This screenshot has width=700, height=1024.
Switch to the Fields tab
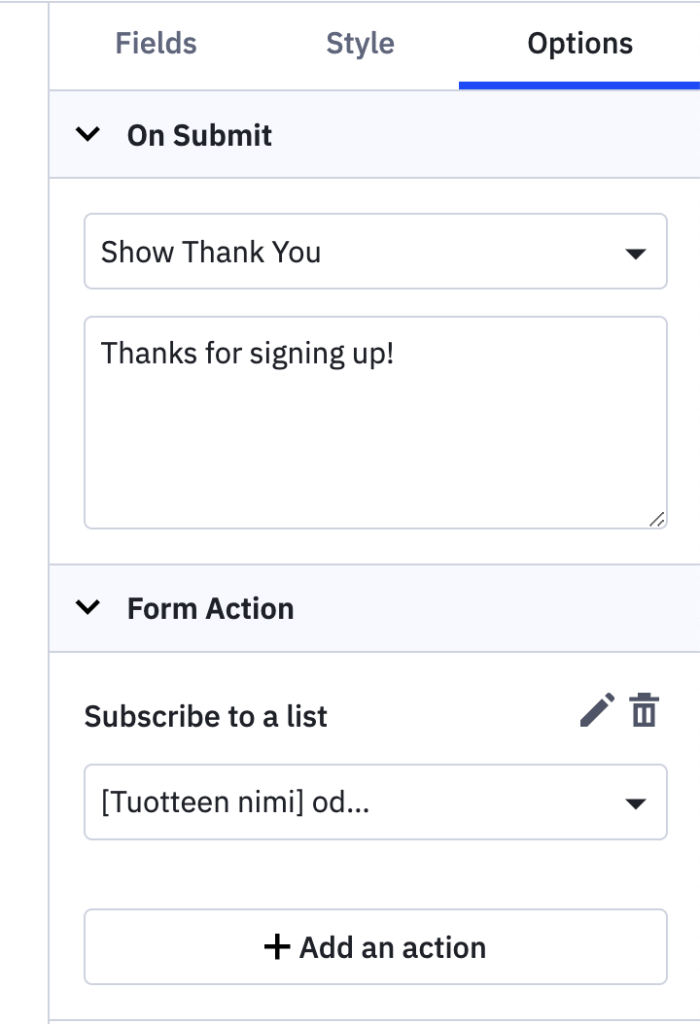(156, 44)
